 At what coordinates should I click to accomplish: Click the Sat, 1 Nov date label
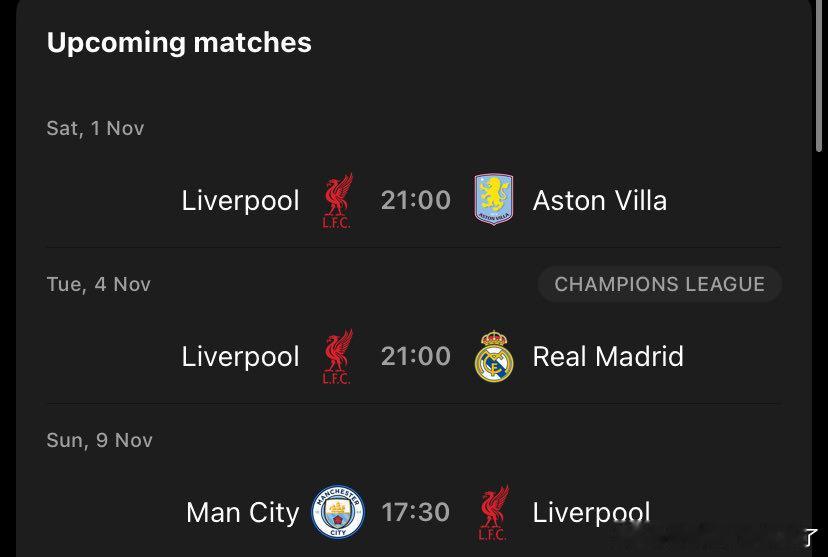click(95, 128)
